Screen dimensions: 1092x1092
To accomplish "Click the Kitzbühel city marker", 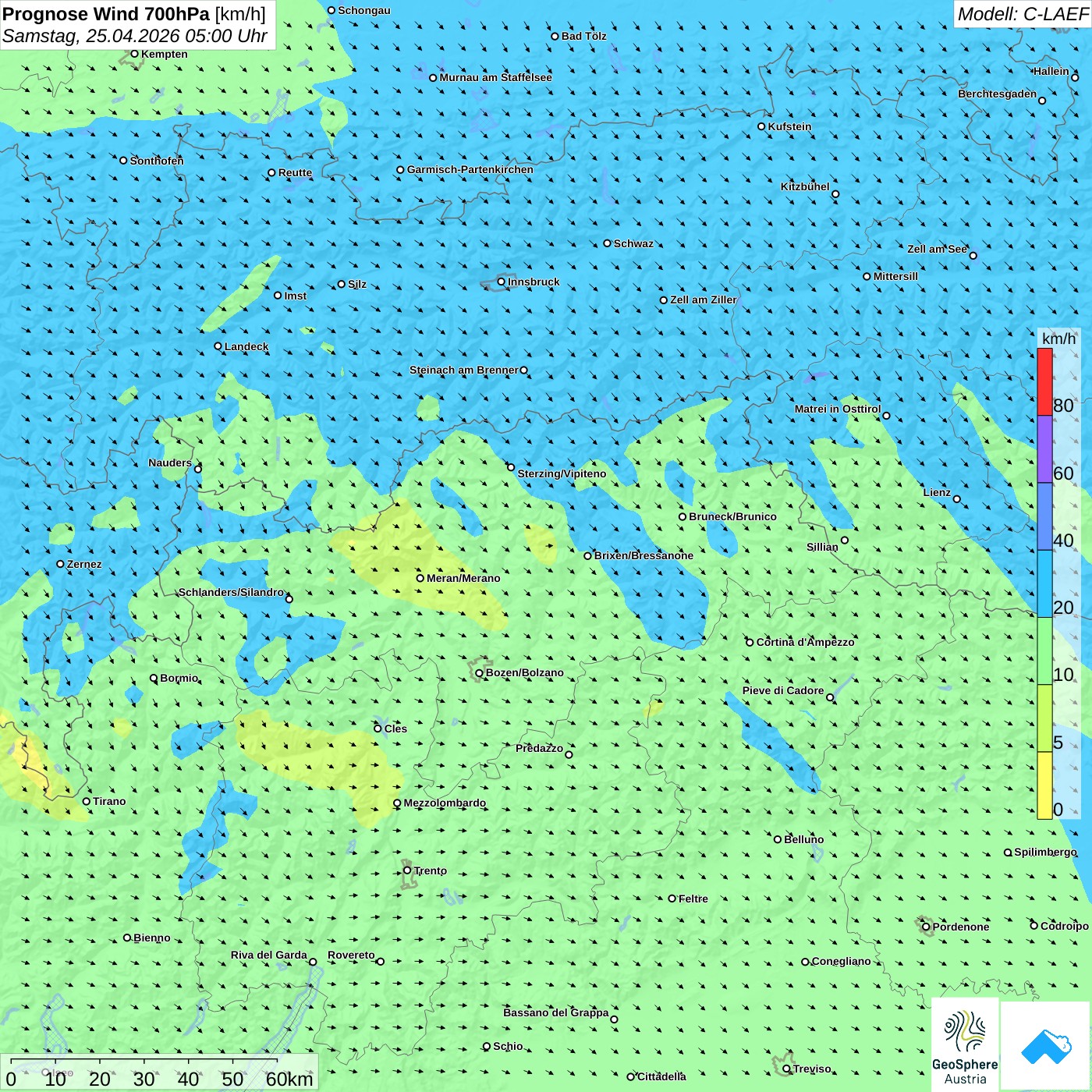I will coord(835,194).
